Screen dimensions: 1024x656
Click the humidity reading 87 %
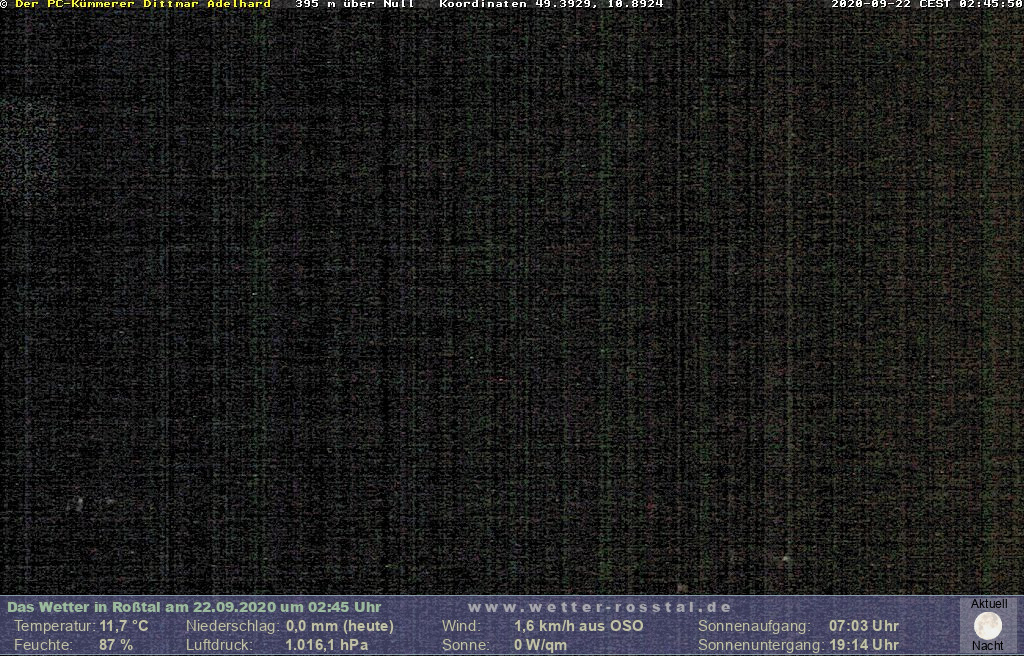pos(115,645)
